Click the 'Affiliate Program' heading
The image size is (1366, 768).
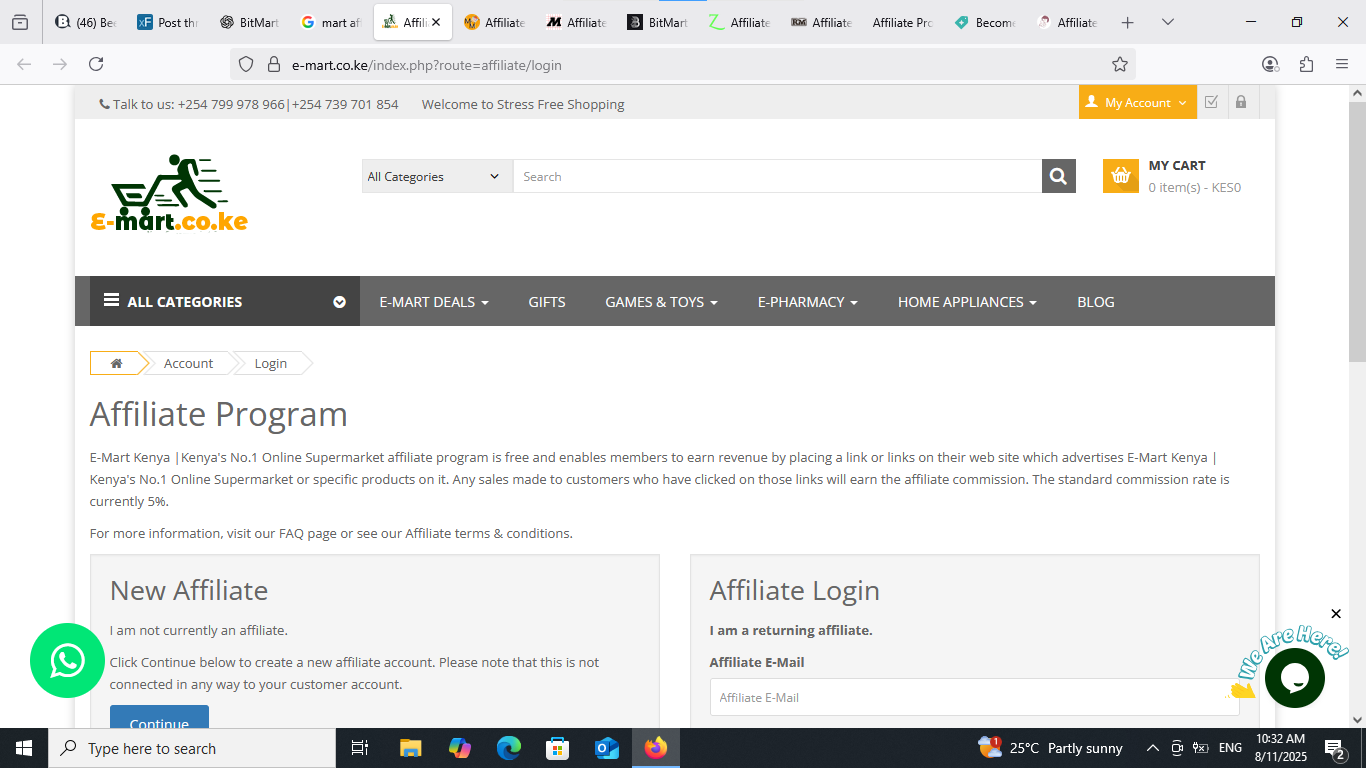219,414
